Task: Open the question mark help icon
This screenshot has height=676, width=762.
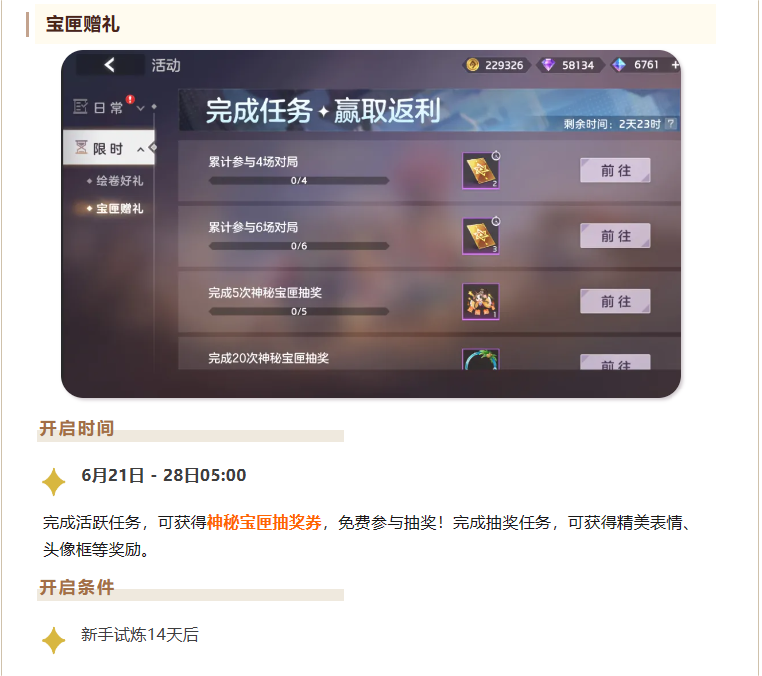Action: coord(671,123)
